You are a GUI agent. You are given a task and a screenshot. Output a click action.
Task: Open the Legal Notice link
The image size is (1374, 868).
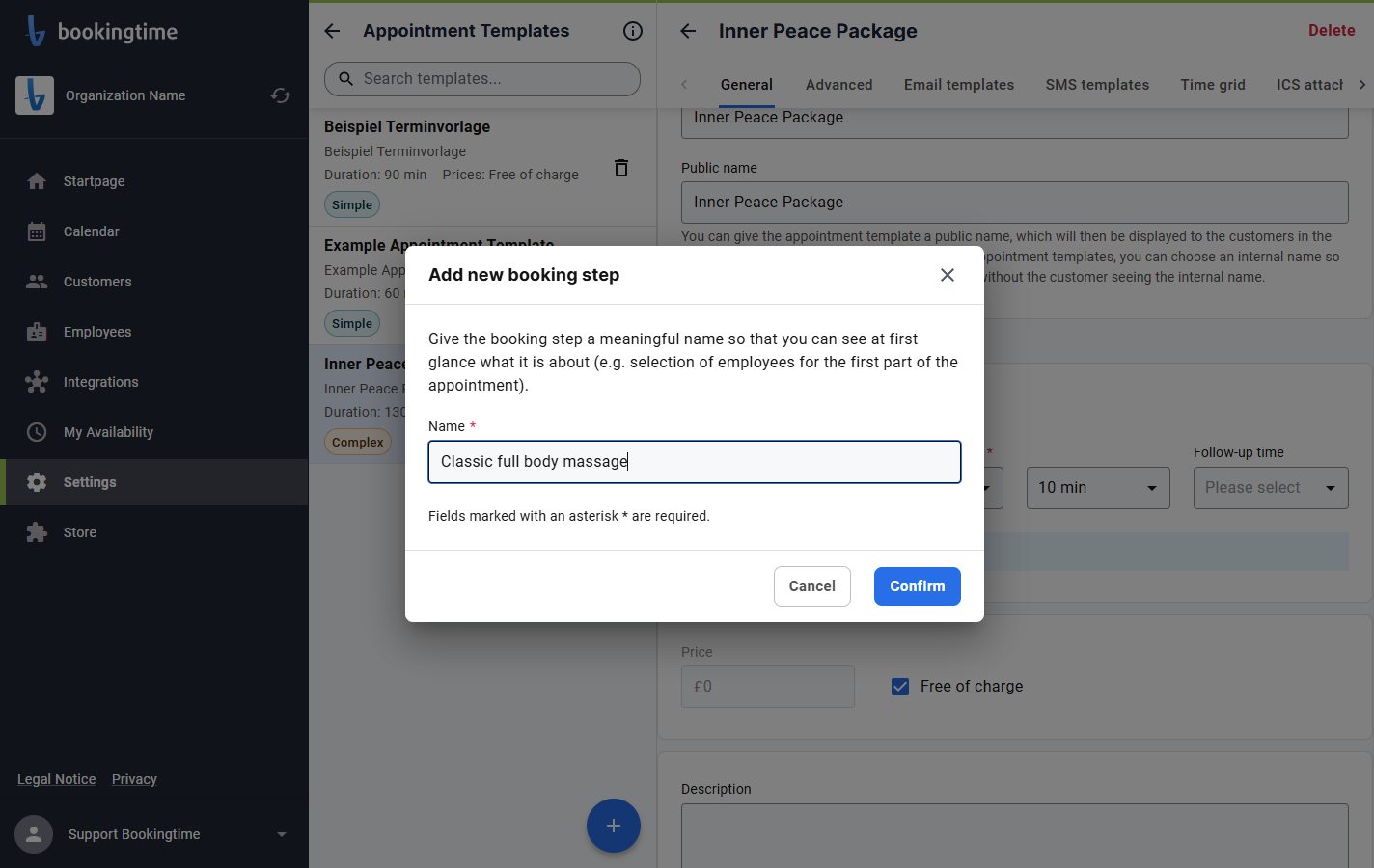57,779
